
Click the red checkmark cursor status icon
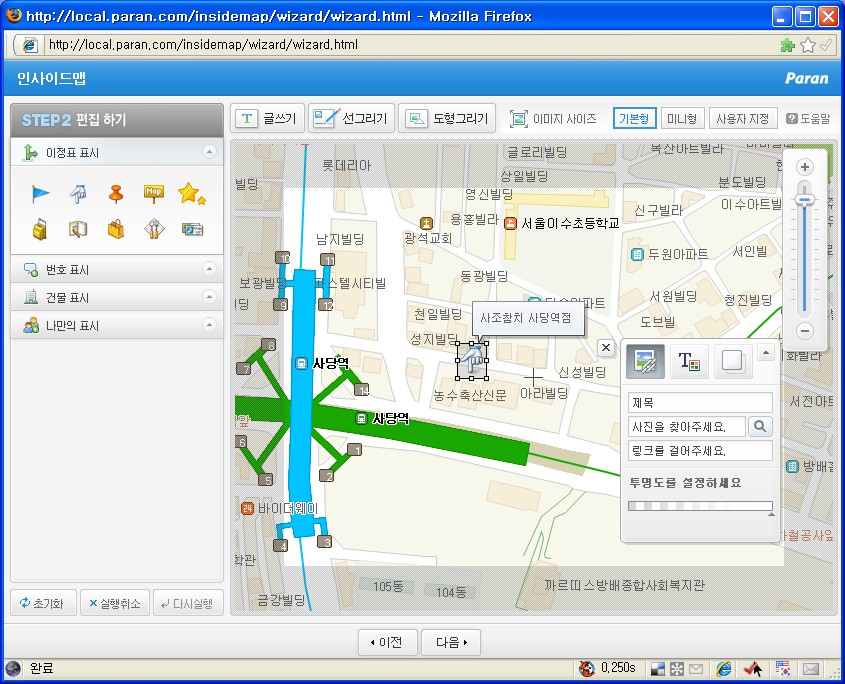(x=753, y=669)
